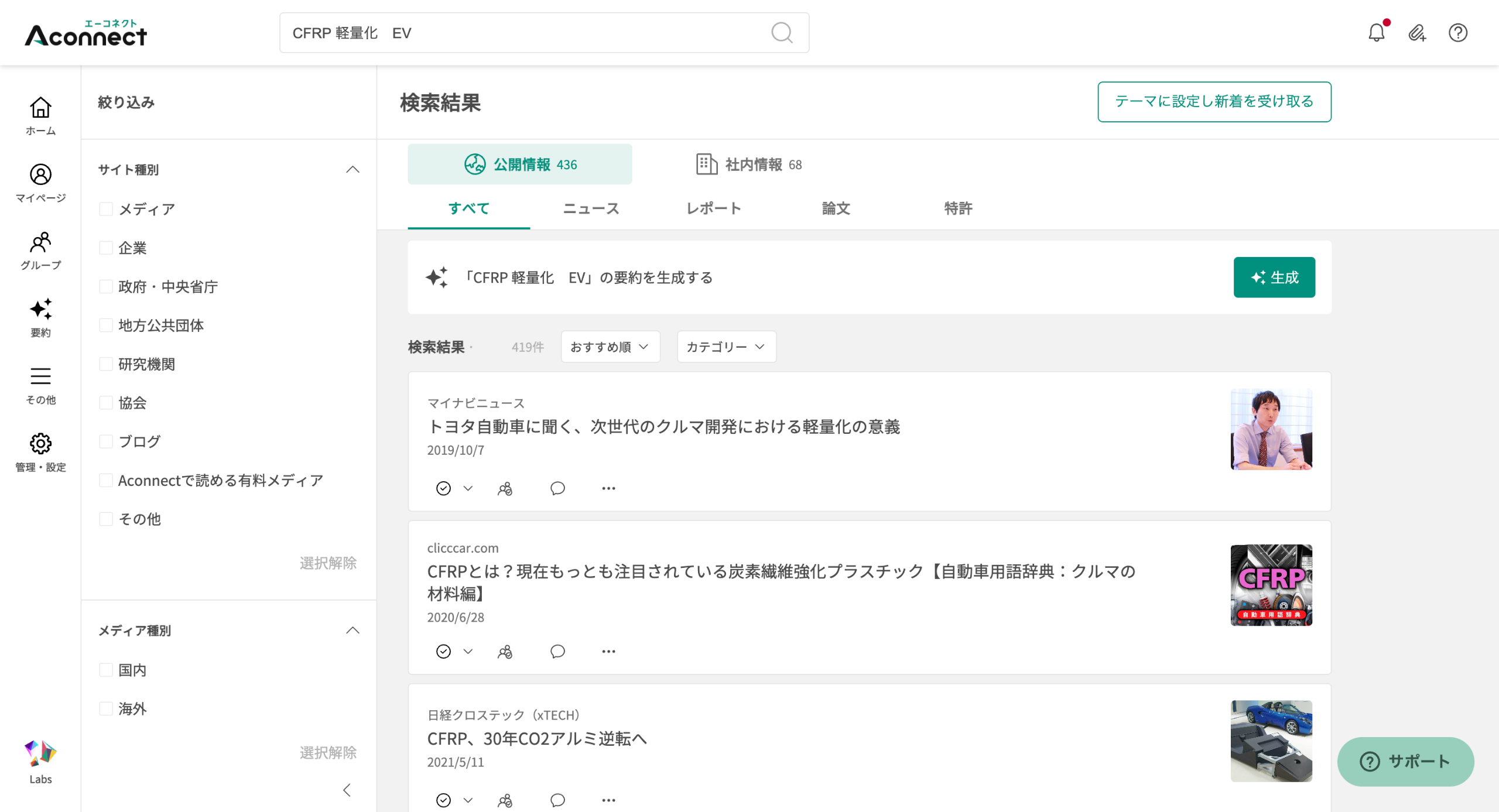Check the メディア site type checkbox
This screenshot has width=1499, height=812.
coord(106,209)
